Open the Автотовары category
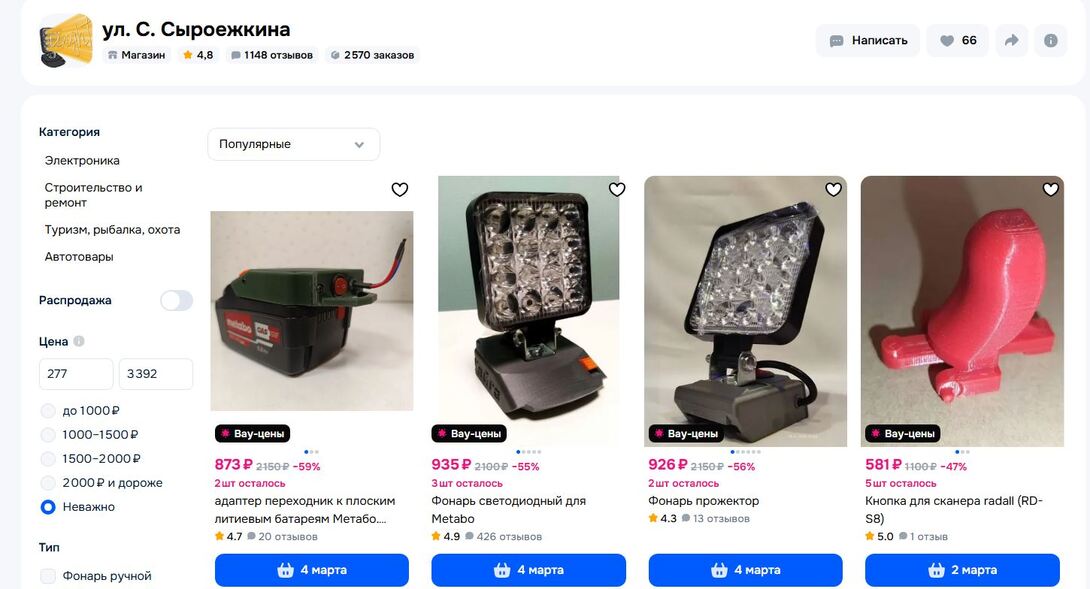 (x=79, y=256)
